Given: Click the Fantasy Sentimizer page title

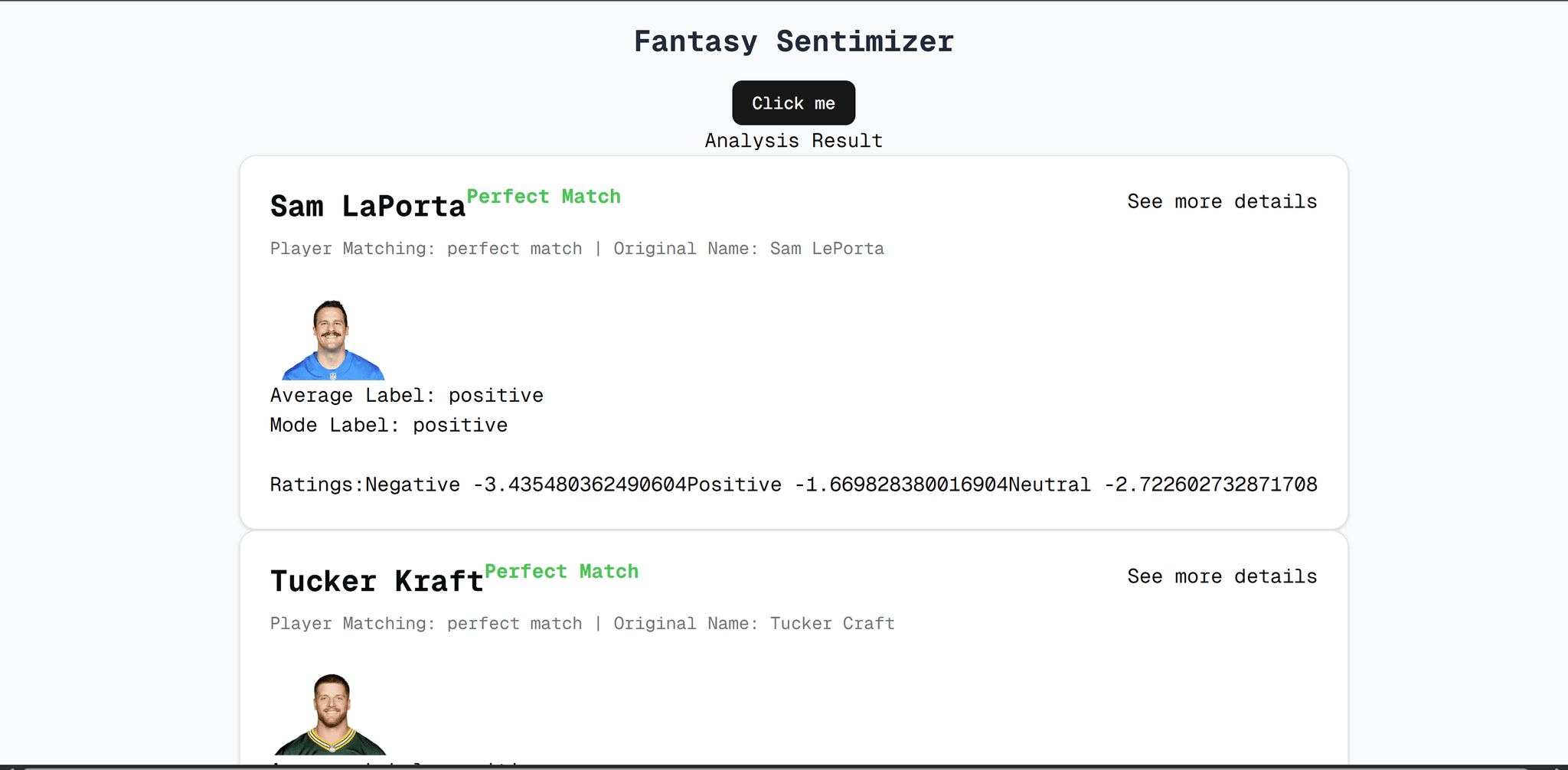Looking at the screenshot, I should pos(793,41).
